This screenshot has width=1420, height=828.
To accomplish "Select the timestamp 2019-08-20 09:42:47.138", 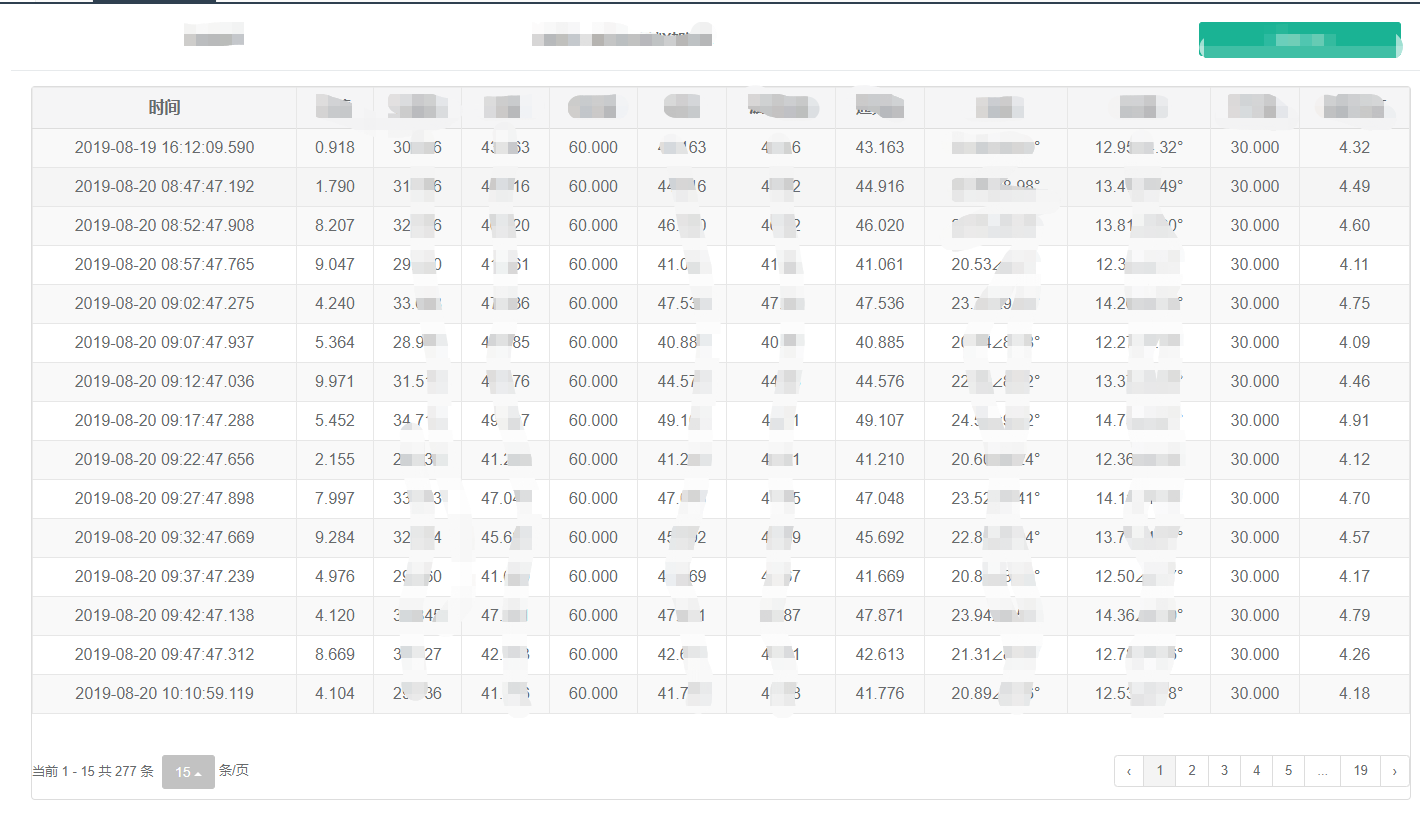I will [164, 615].
